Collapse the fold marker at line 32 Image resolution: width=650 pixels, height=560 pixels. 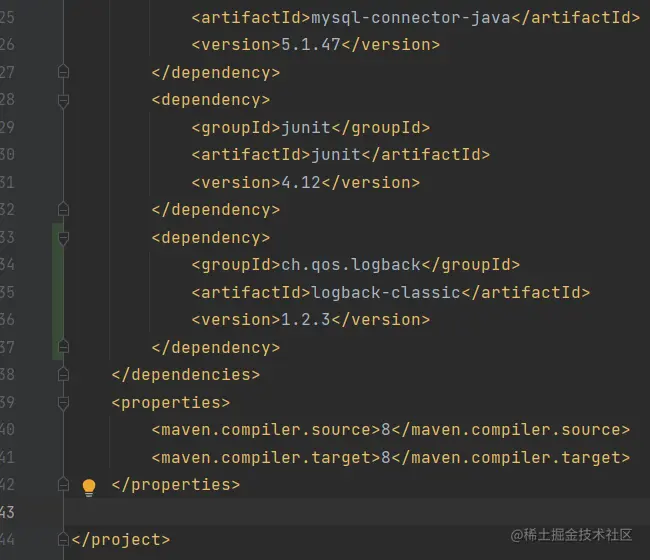63,208
